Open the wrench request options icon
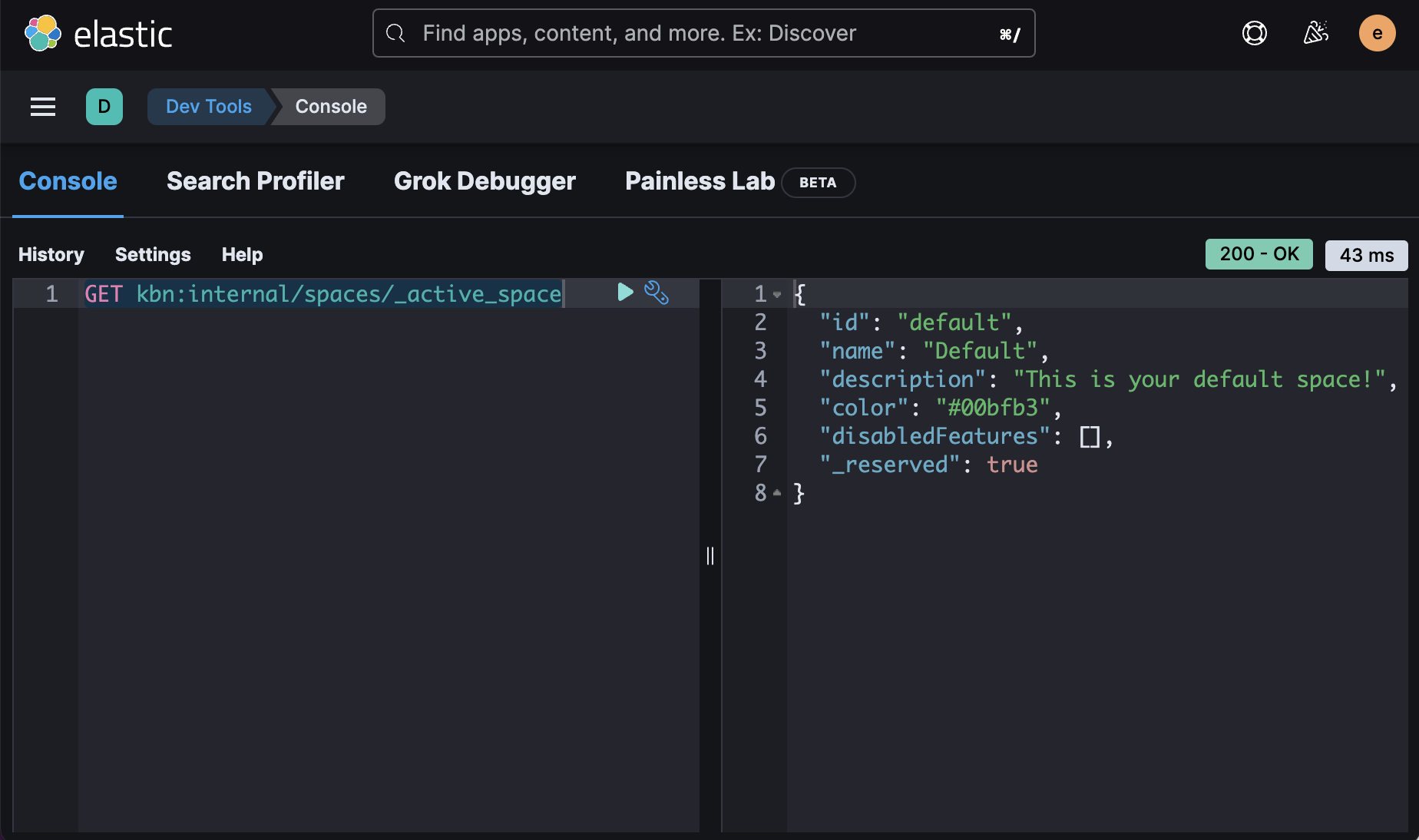Image resolution: width=1419 pixels, height=840 pixels. coord(657,293)
